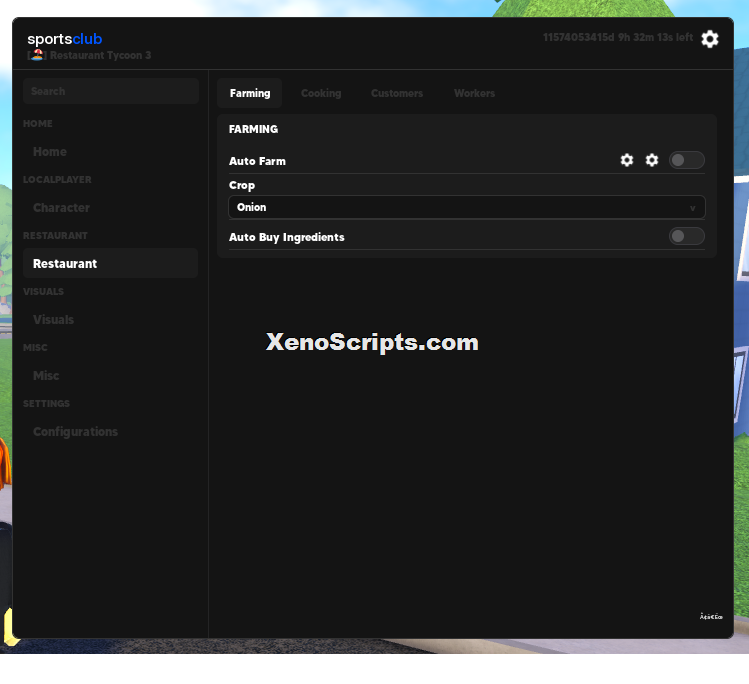Switch to the Cooking tab

click(x=321, y=93)
